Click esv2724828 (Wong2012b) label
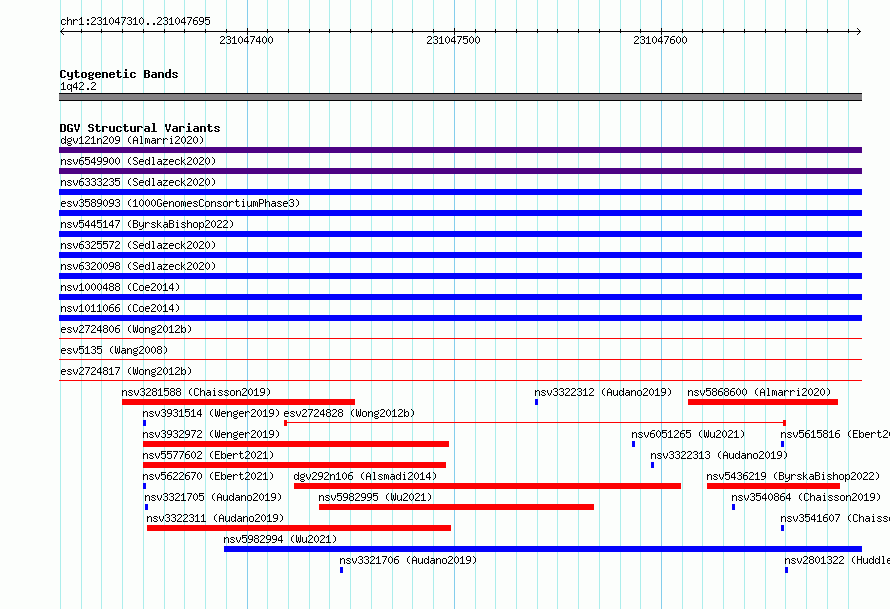This screenshot has width=890, height=609. [349, 413]
